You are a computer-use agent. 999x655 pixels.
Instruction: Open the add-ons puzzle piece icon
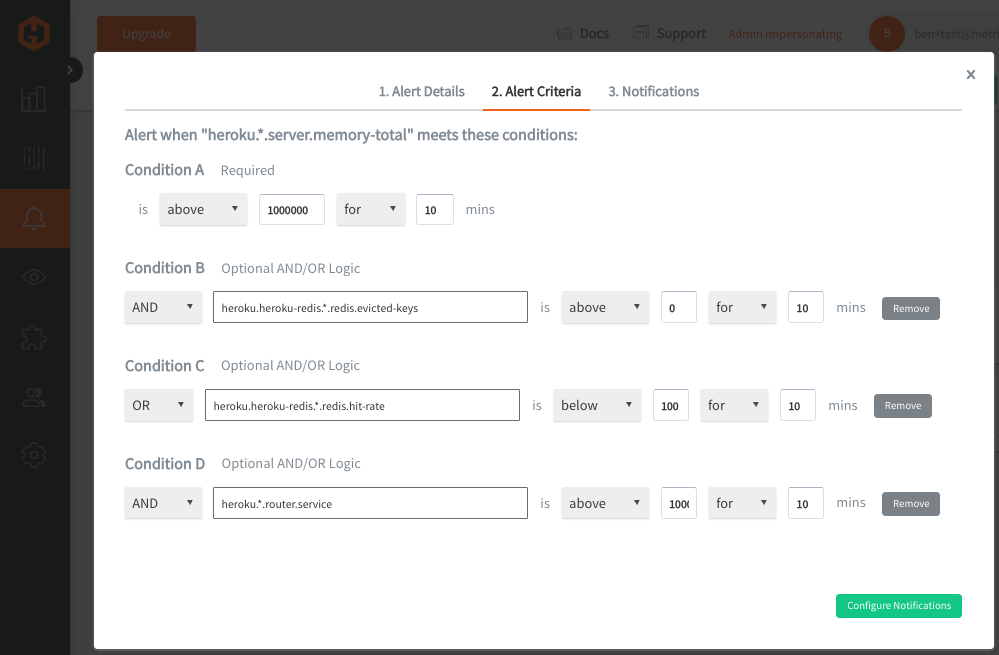34,338
